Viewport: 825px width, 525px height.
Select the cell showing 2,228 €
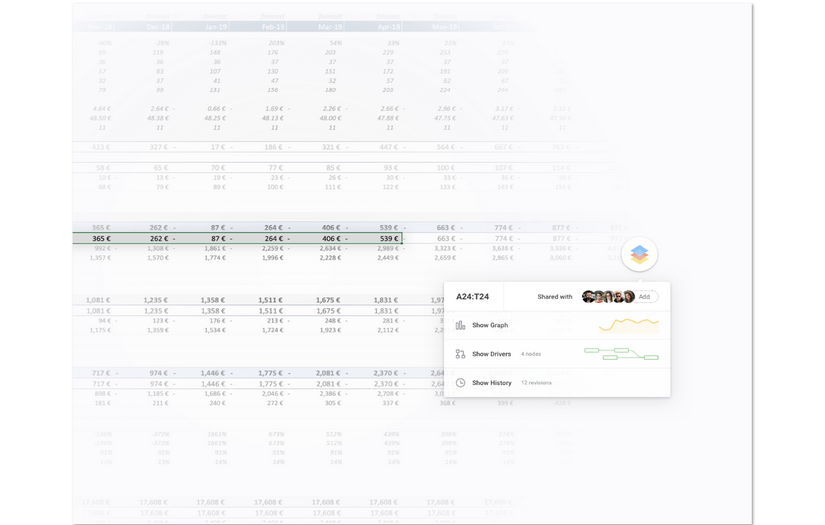pos(330,258)
